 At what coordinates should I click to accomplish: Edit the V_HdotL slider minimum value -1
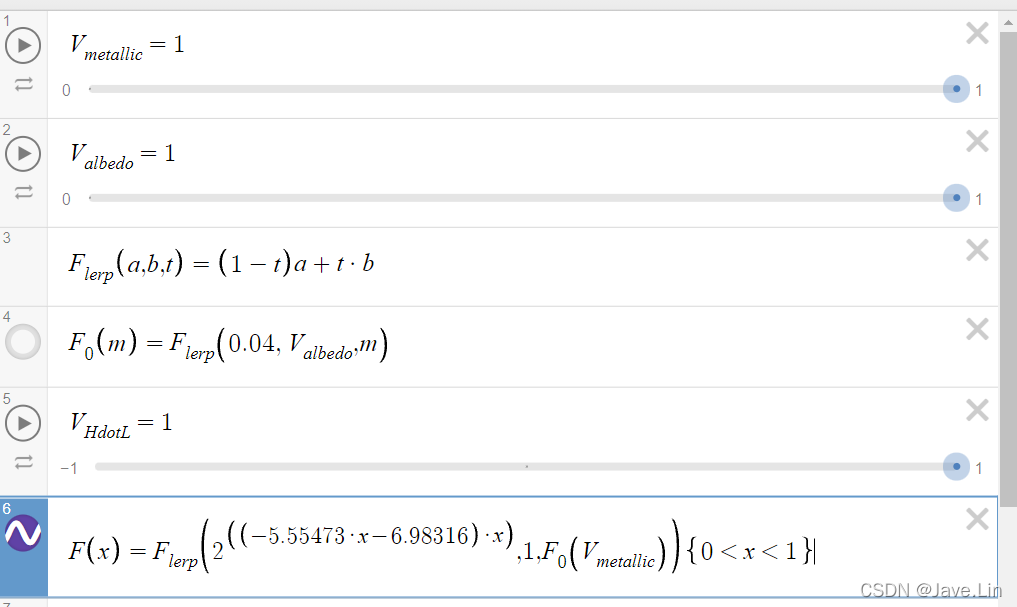pyautogui.click(x=69, y=468)
